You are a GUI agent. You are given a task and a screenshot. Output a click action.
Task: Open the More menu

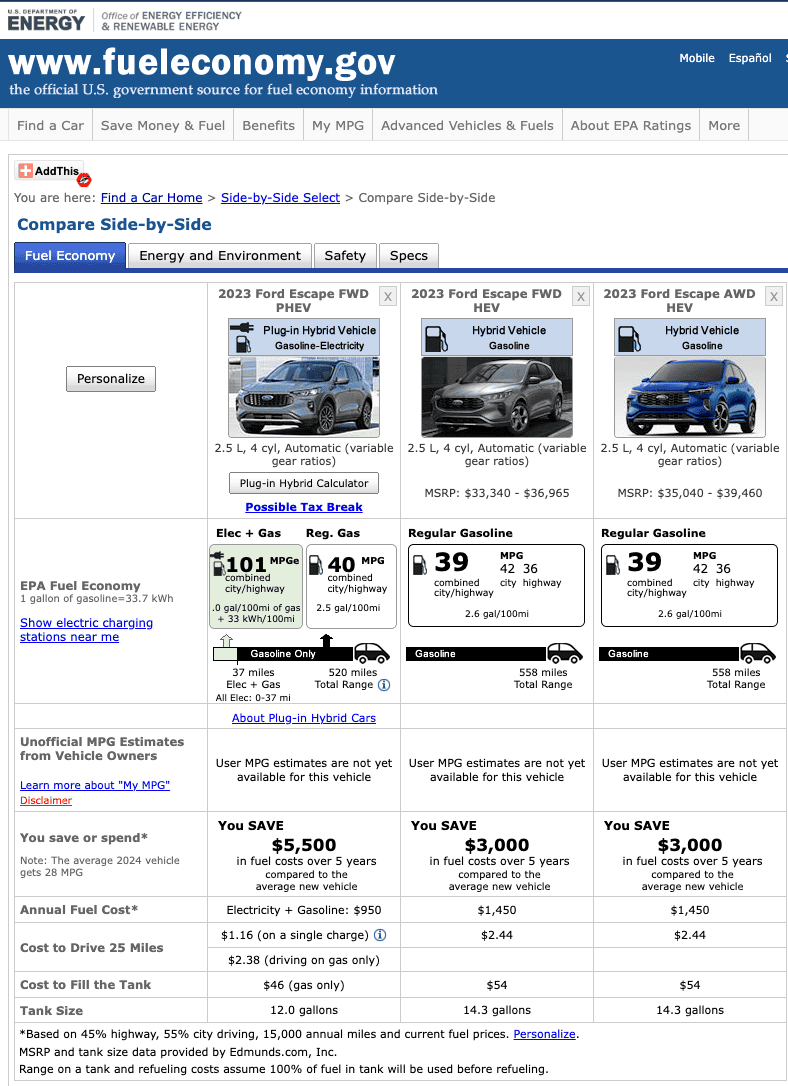(724, 125)
